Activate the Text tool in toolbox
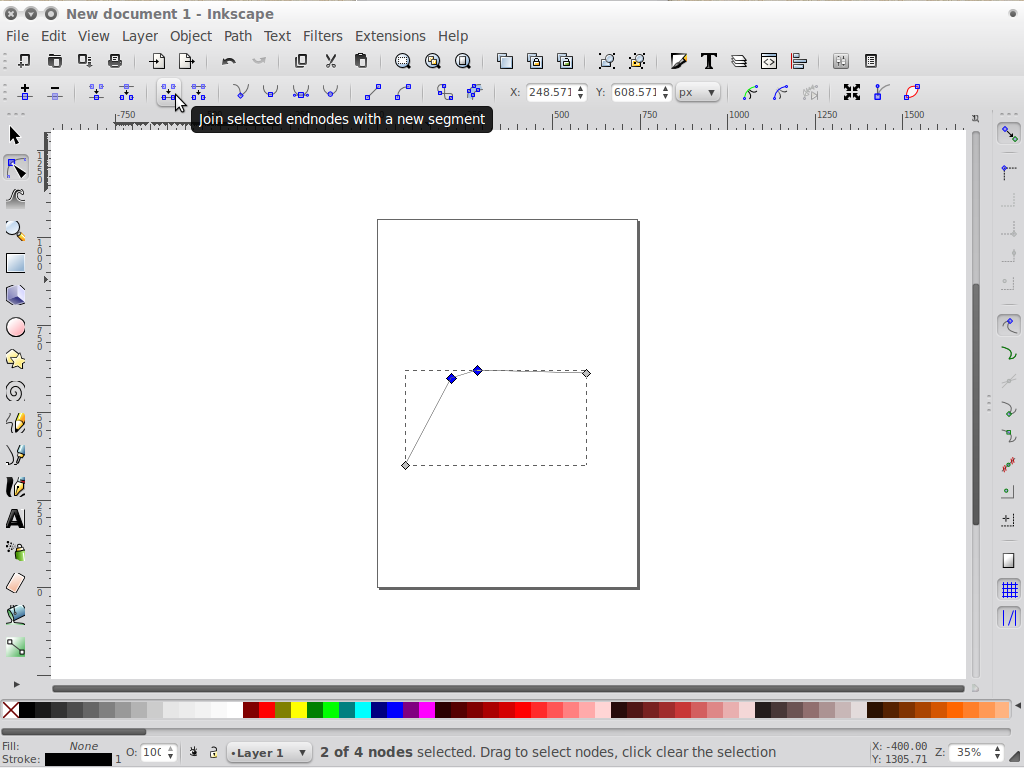This screenshot has height=768, width=1024. 16,519
